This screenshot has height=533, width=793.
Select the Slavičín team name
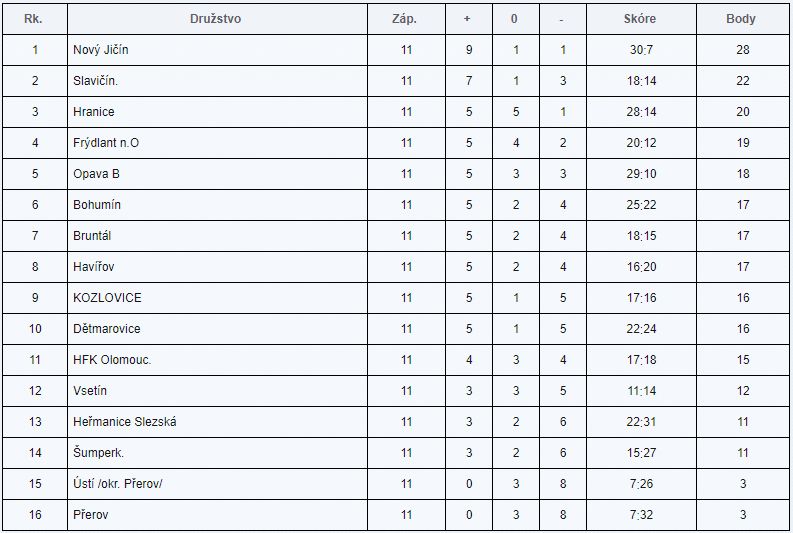coord(97,81)
